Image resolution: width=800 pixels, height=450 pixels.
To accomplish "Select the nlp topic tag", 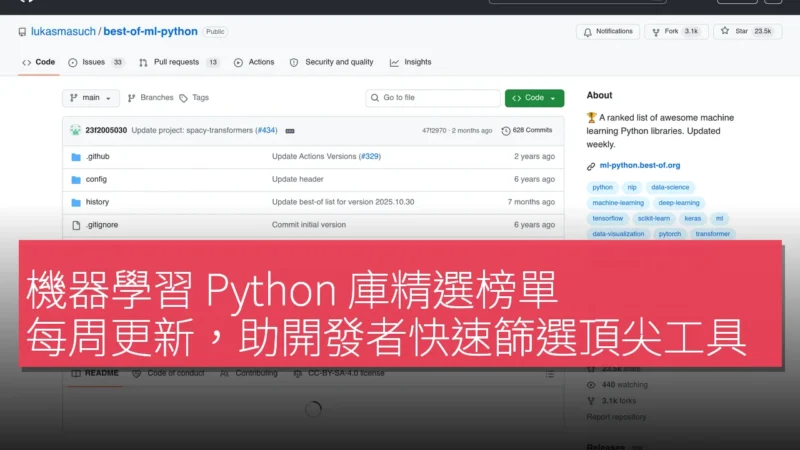I will (632, 188).
